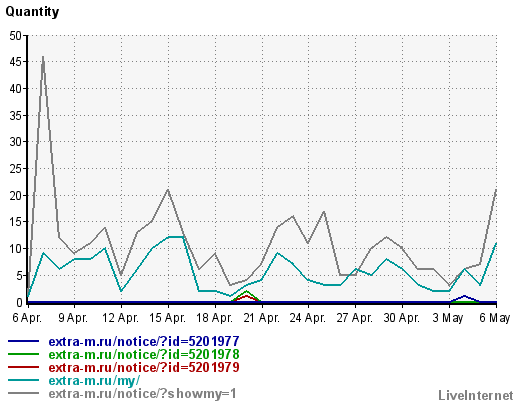Click the small blue peak near 4 May
Screen dimensions: 520x405
pos(464,296)
